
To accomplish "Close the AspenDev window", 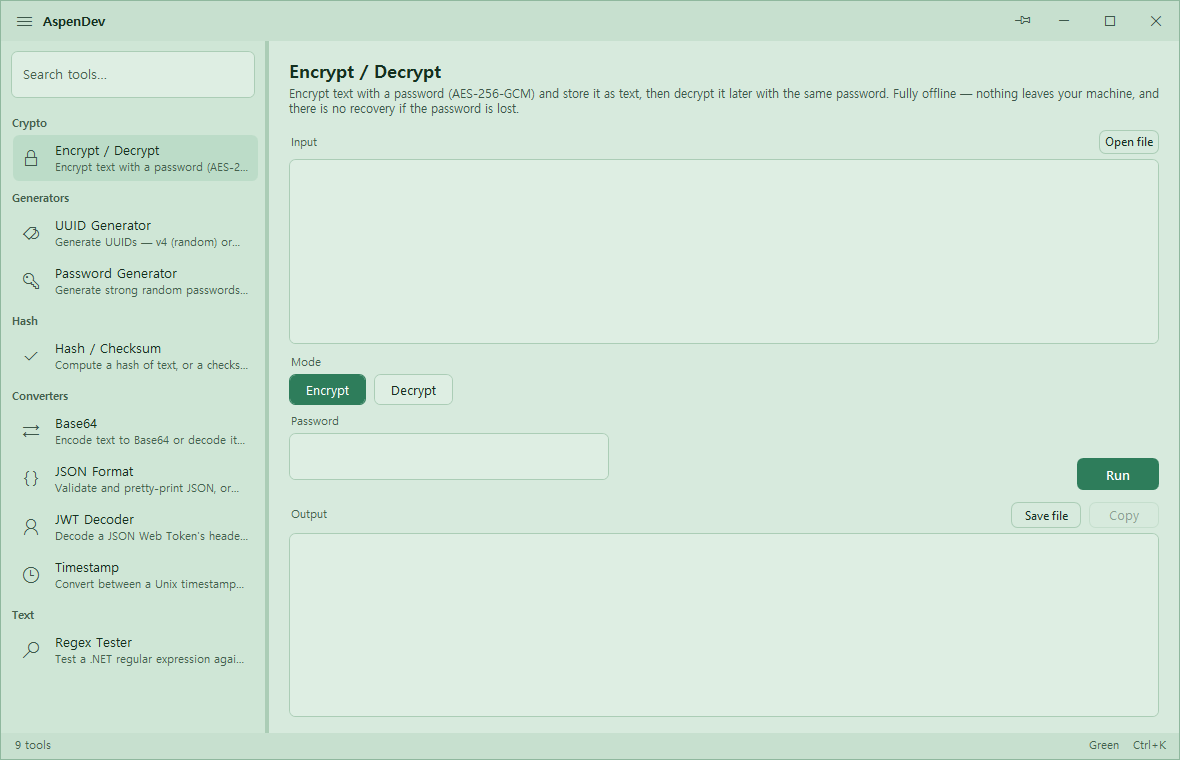I will pos(1156,21).
